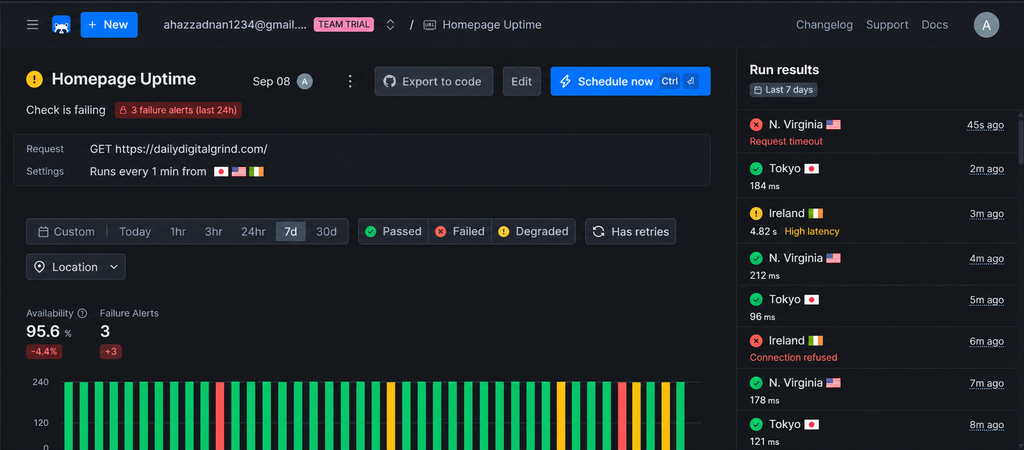The width and height of the screenshot is (1024, 450).
Task: Open Ireland Connection refused result
Action: click(x=877, y=347)
